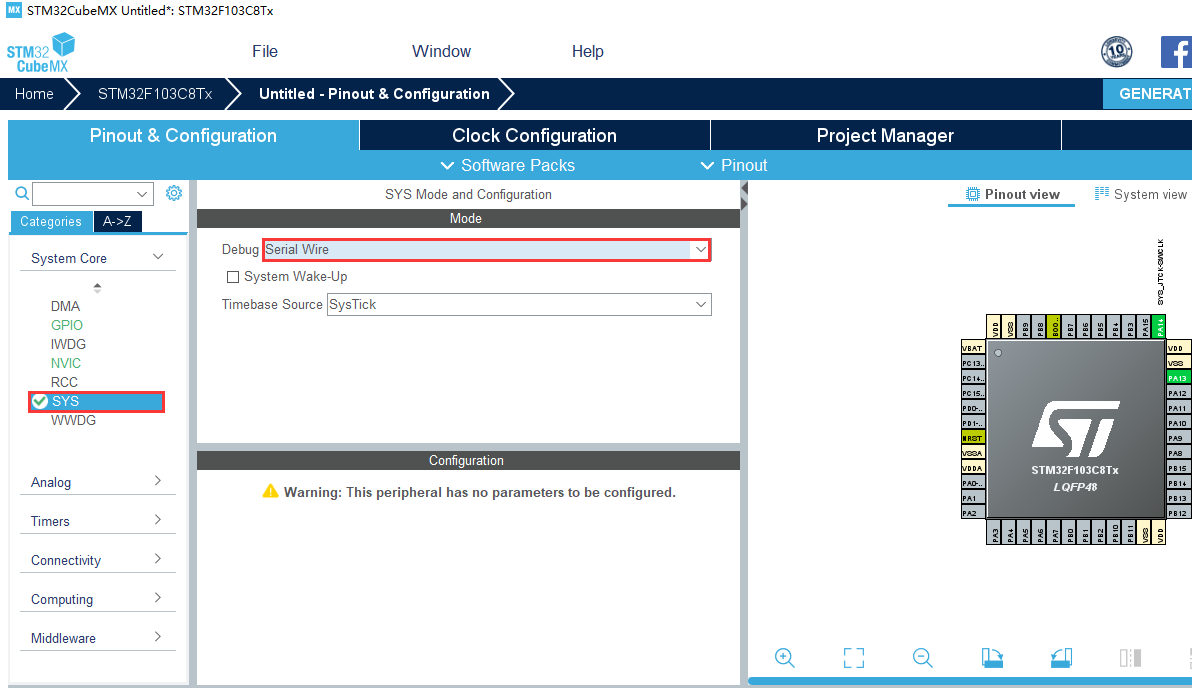Screen dimensions: 1192x688
Task: Select Pinout & Configuration tab
Action: coord(183,135)
